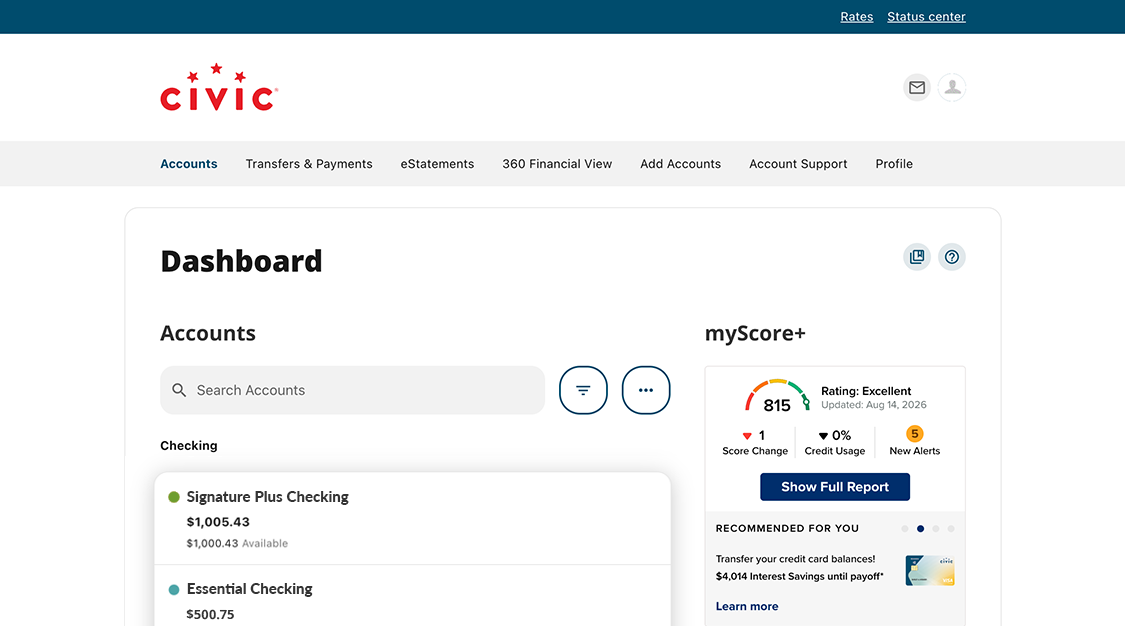Open the dashboard help question icon
1125x626 pixels.
coord(952,257)
